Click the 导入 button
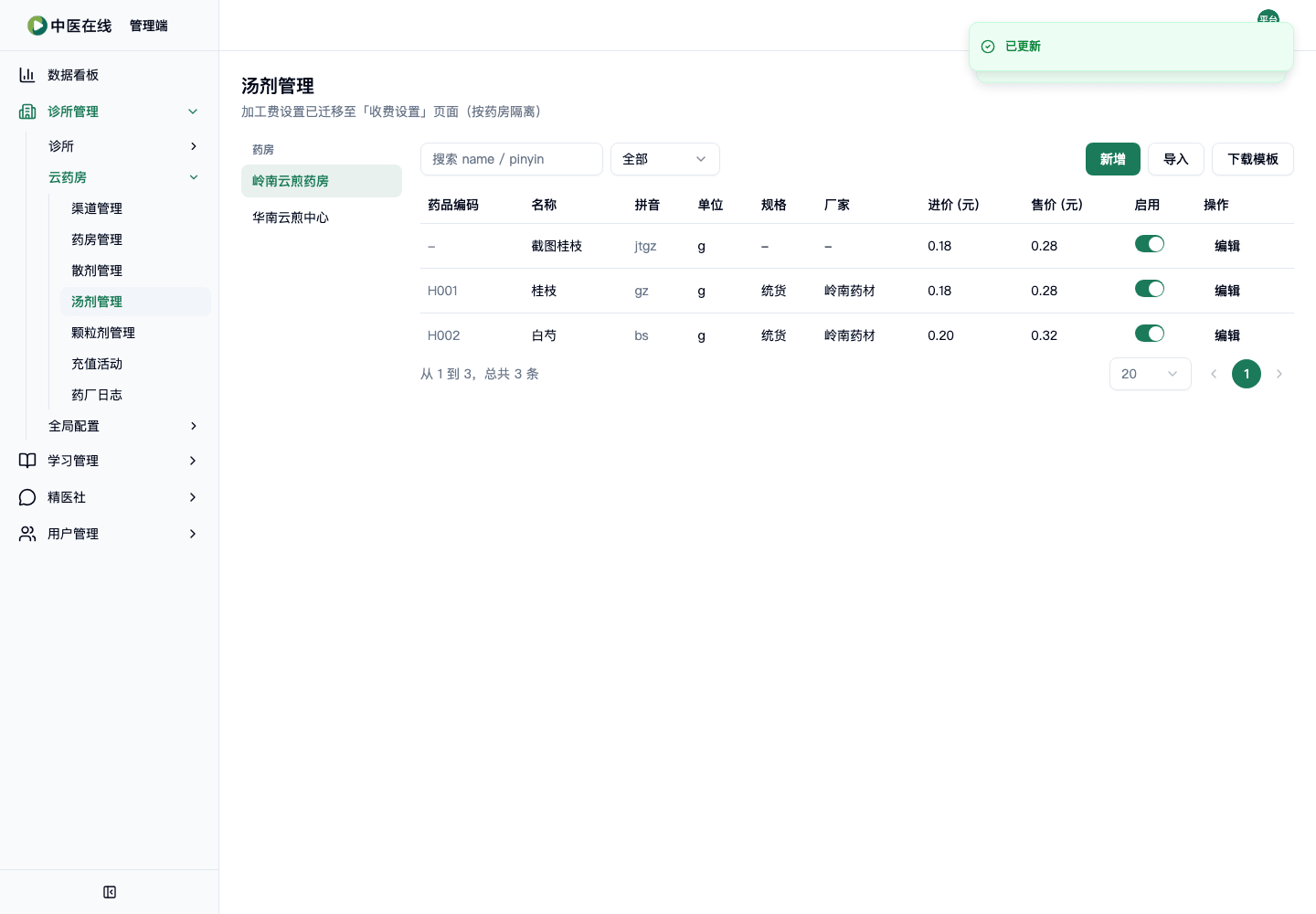 tap(1176, 159)
